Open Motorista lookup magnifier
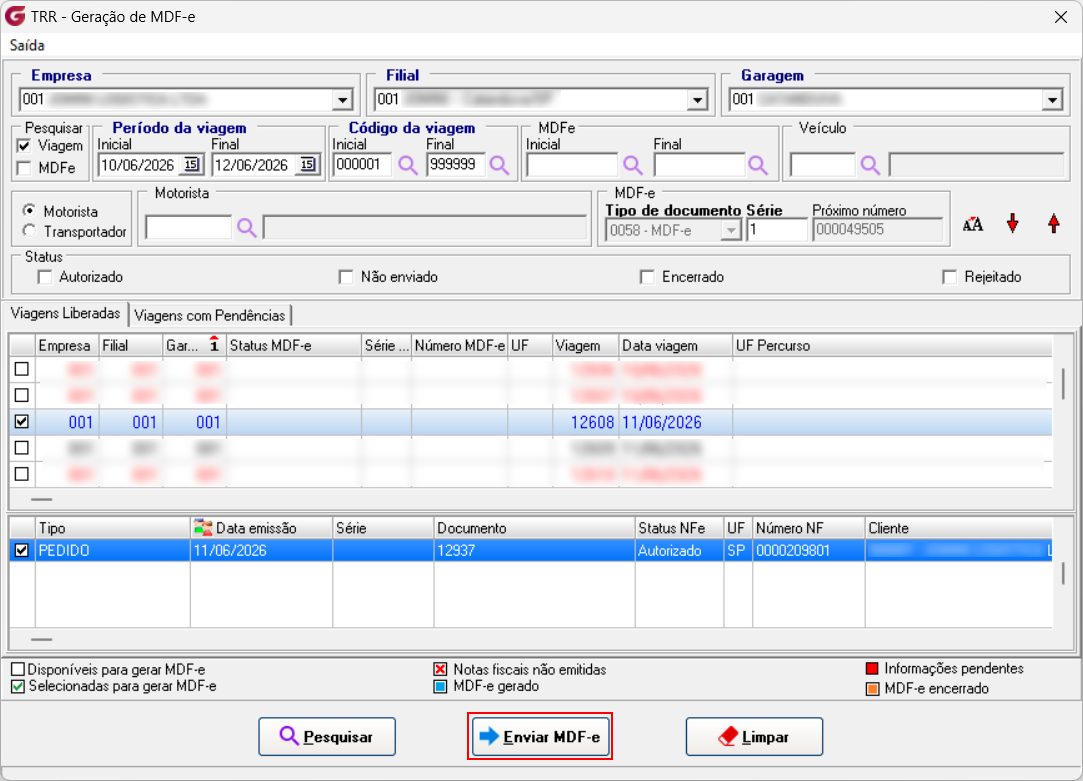The height and width of the screenshot is (781, 1083). [247, 228]
